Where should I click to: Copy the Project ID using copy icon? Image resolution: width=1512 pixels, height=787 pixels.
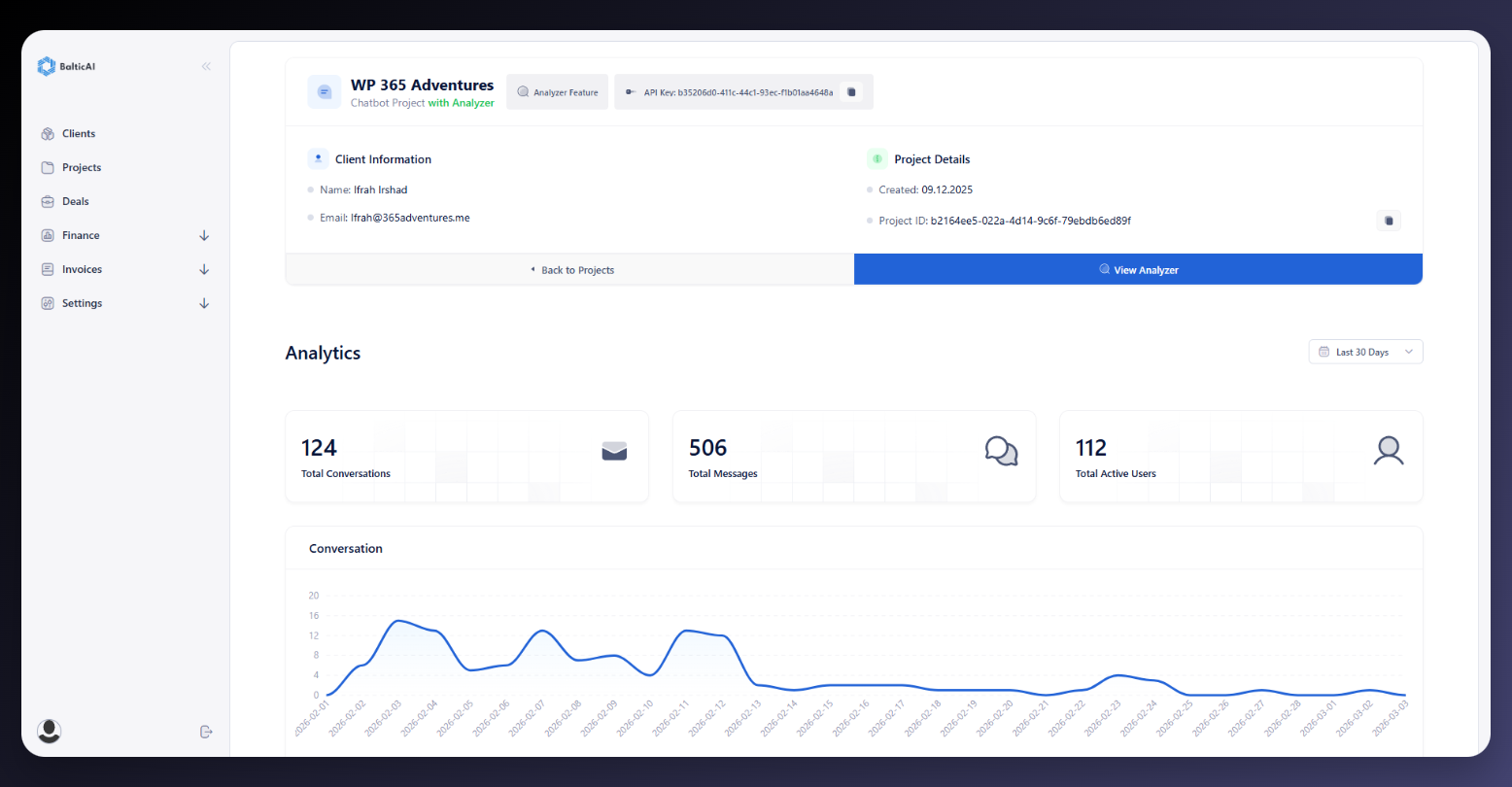click(x=1389, y=221)
